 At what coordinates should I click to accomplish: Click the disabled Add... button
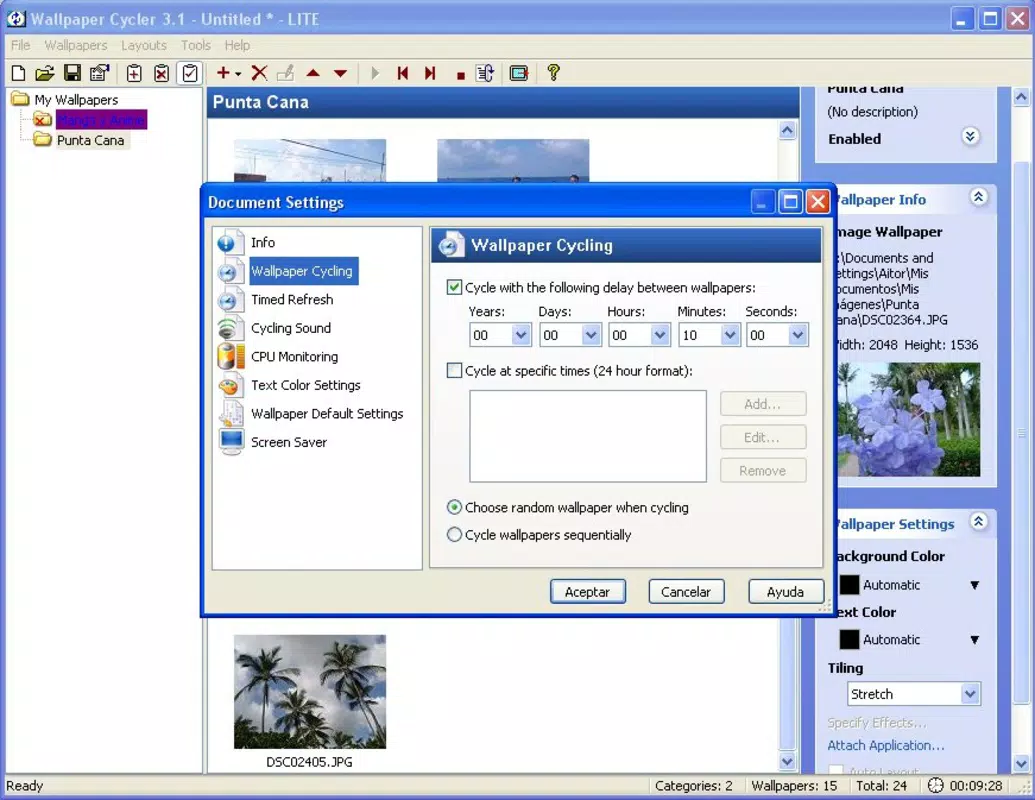point(763,404)
